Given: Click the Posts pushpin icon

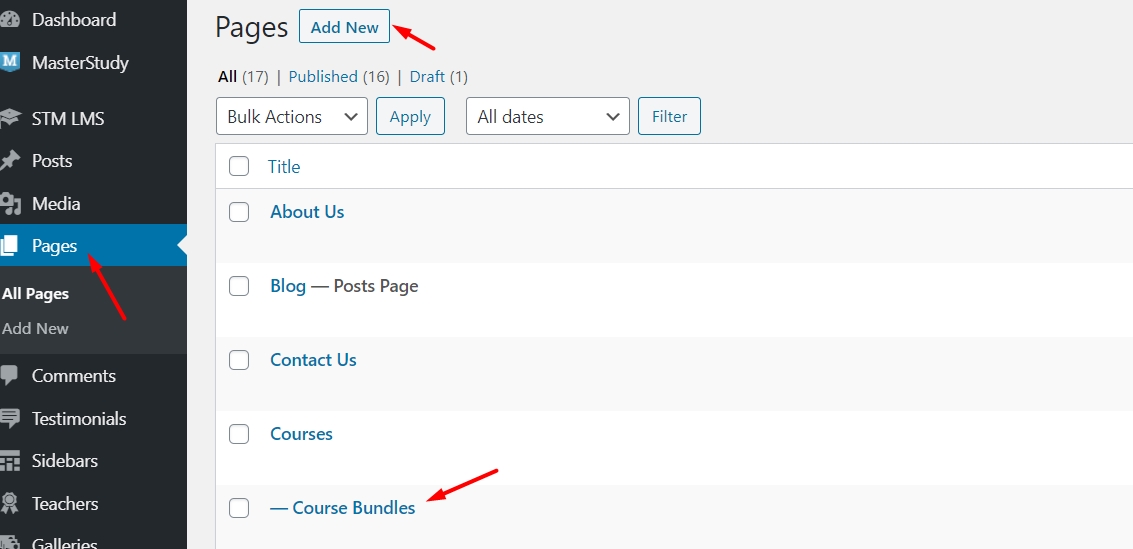Looking at the screenshot, I should [x=10, y=161].
